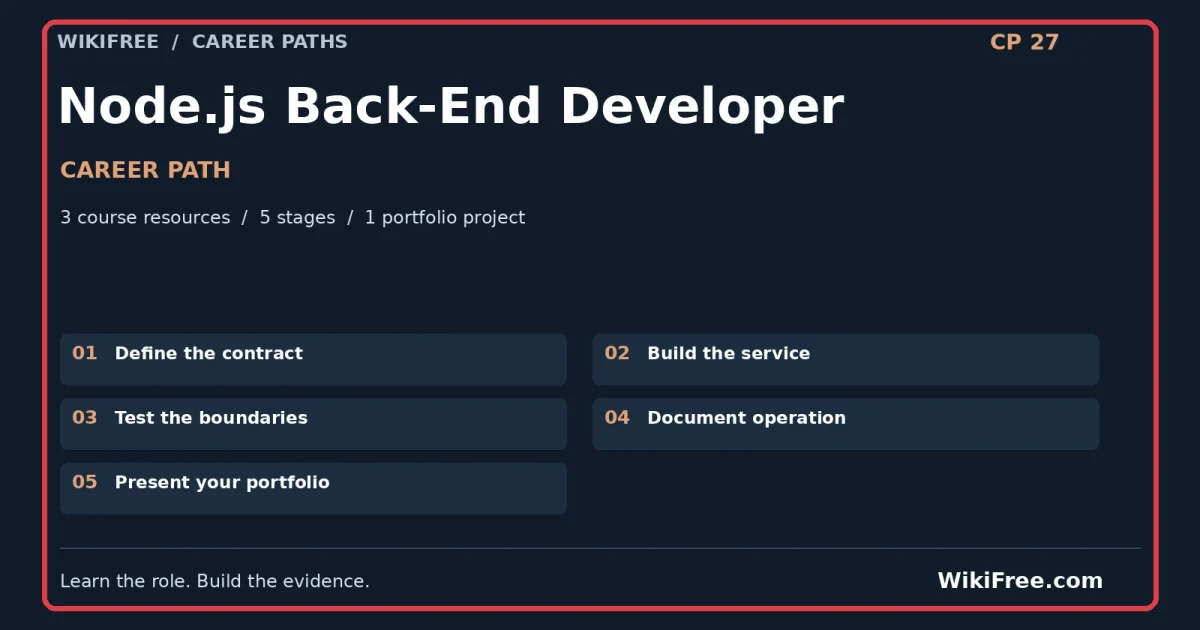Open stage 04 Document operation
The height and width of the screenshot is (630, 1200).
click(x=846, y=424)
